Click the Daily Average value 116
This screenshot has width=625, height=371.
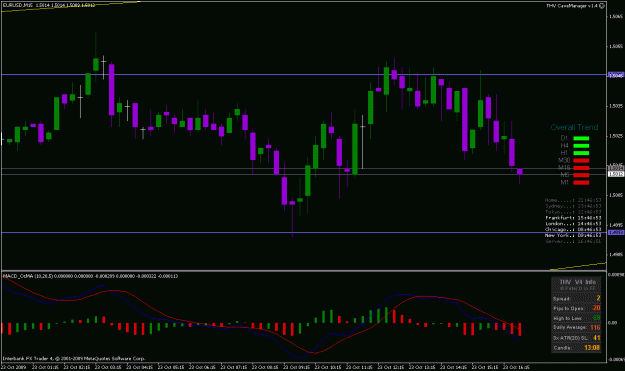pyautogui.click(x=596, y=328)
